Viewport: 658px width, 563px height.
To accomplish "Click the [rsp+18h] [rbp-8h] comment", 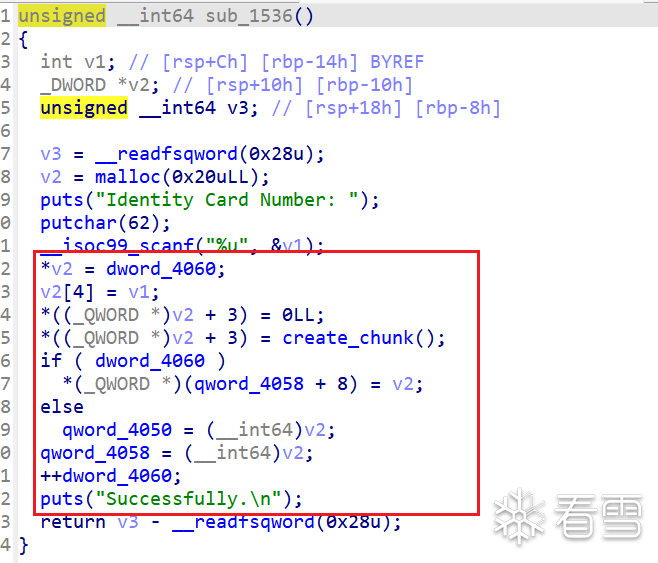I will (403, 108).
